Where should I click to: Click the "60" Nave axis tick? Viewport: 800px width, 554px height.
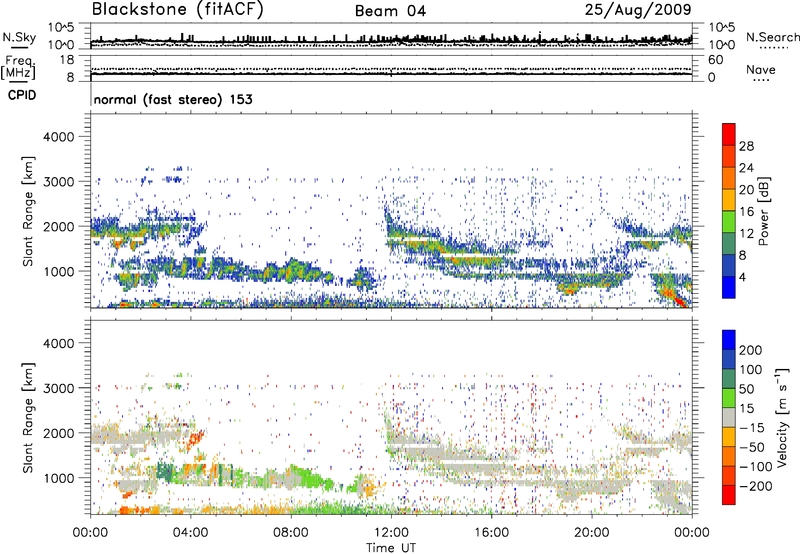tap(715, 60)
